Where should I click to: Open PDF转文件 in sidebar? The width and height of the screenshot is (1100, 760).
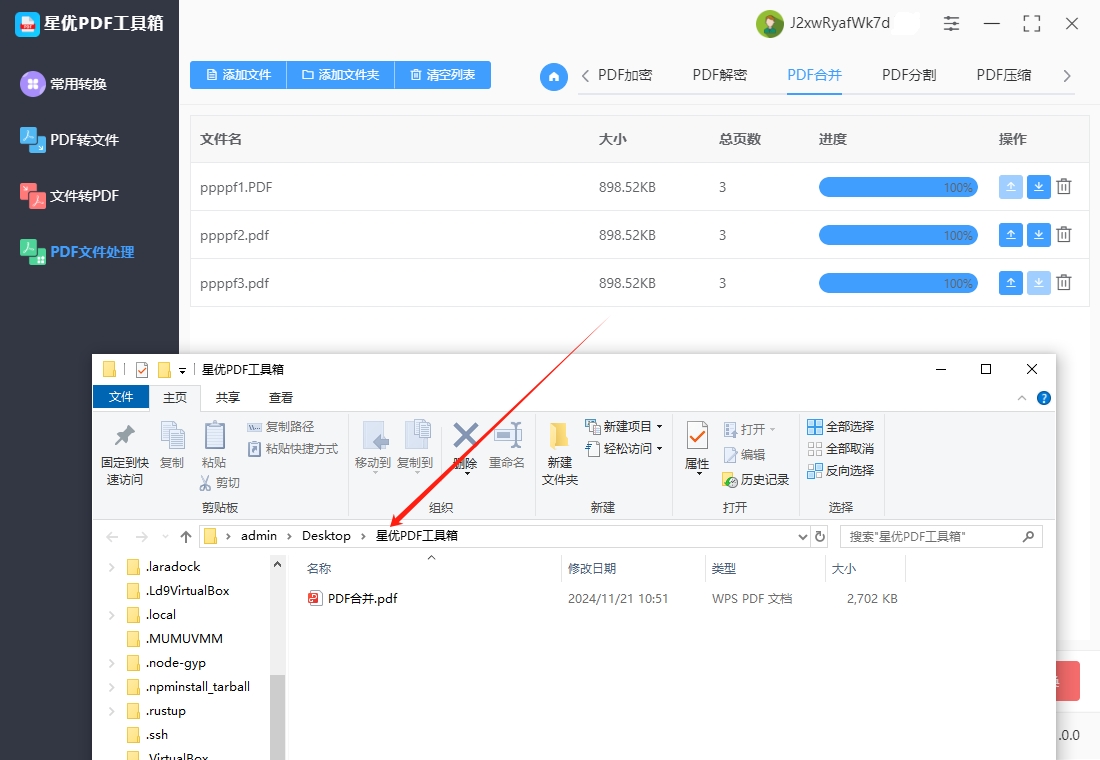point(70,140)
